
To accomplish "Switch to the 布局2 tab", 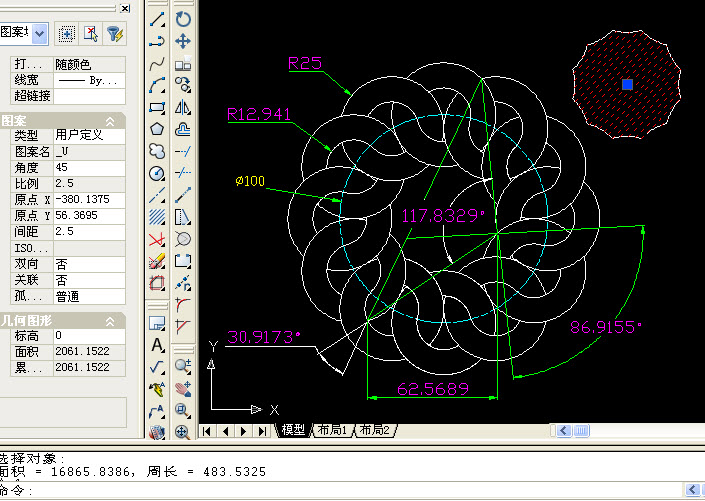I will click(x=375, y=430).
